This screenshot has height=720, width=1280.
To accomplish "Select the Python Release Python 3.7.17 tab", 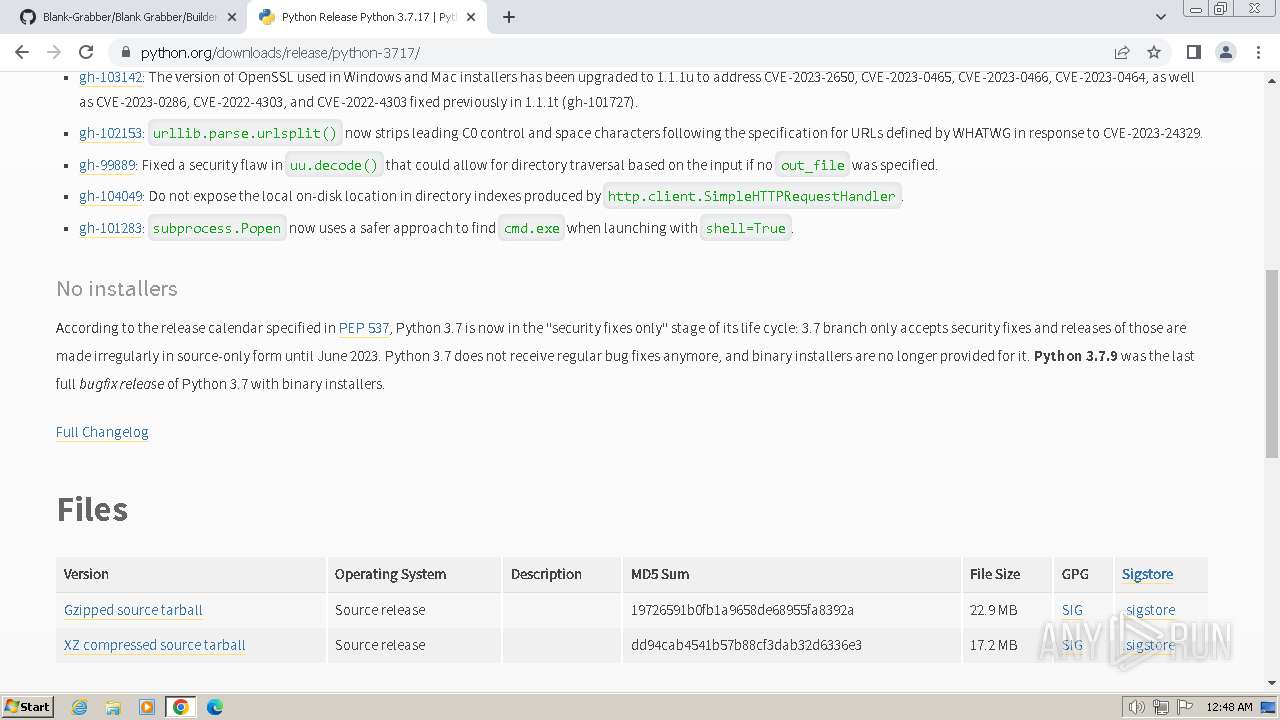I will 366,17.
